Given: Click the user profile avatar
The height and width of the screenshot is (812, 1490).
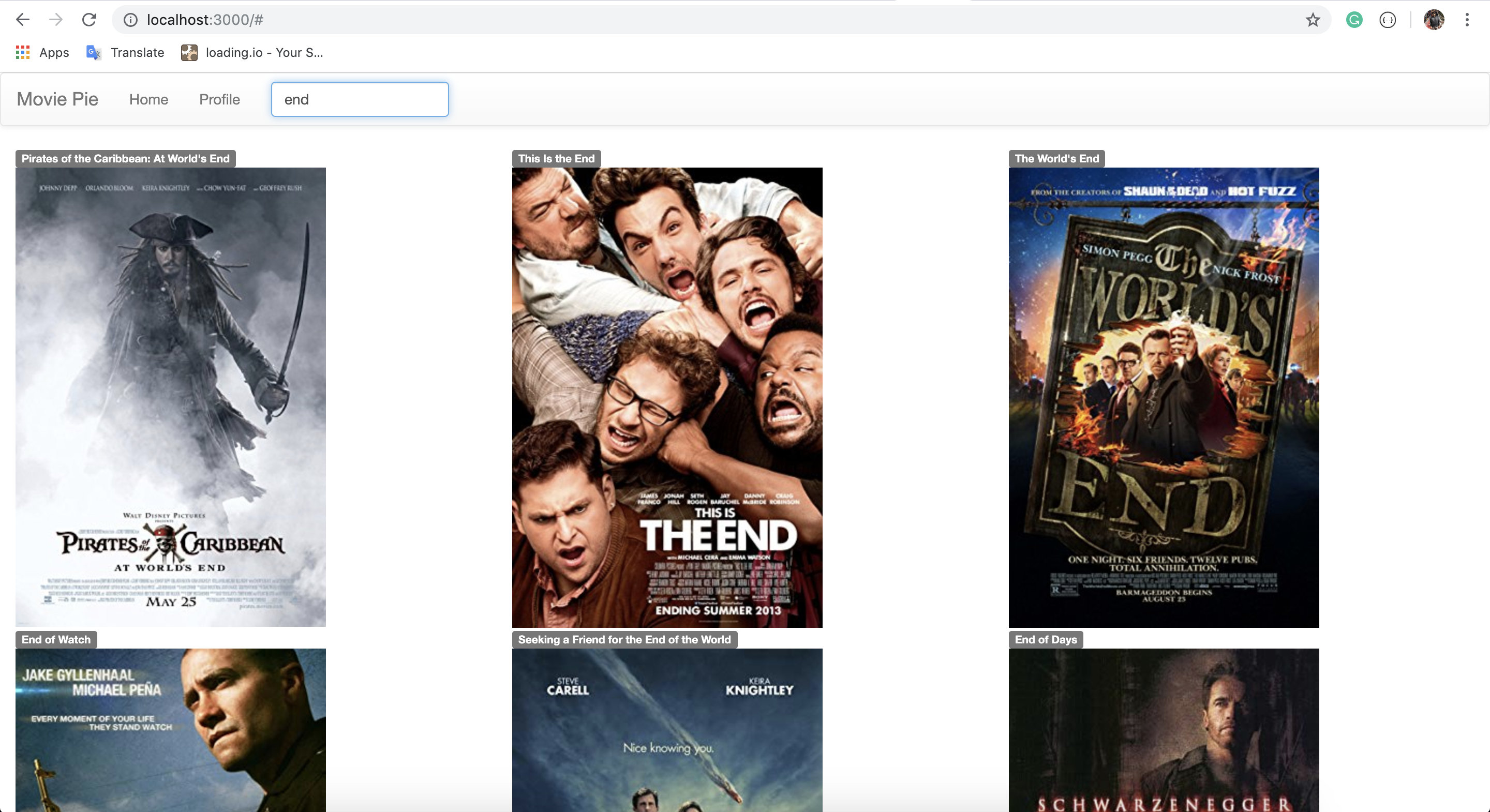Looking at the screenshot, I should 1433,20.
